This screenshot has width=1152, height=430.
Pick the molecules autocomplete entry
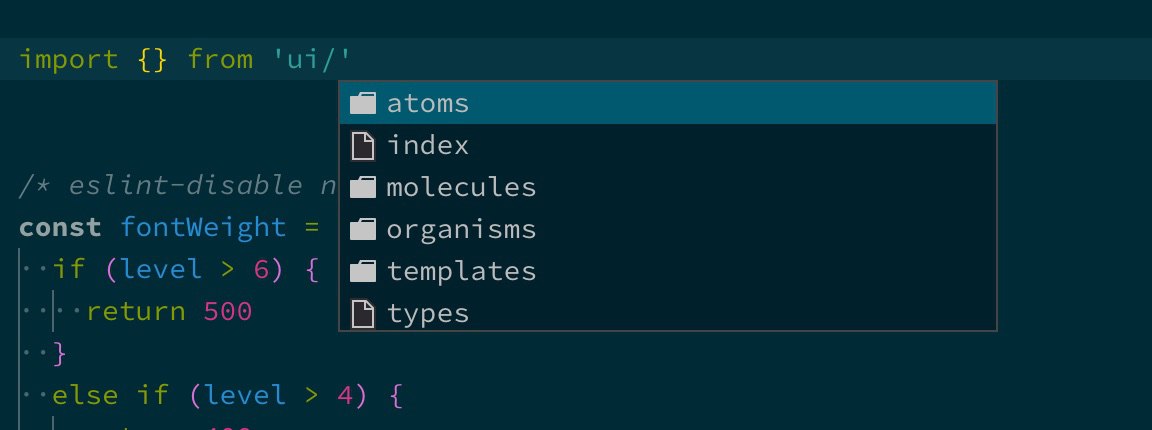point(668,187)
